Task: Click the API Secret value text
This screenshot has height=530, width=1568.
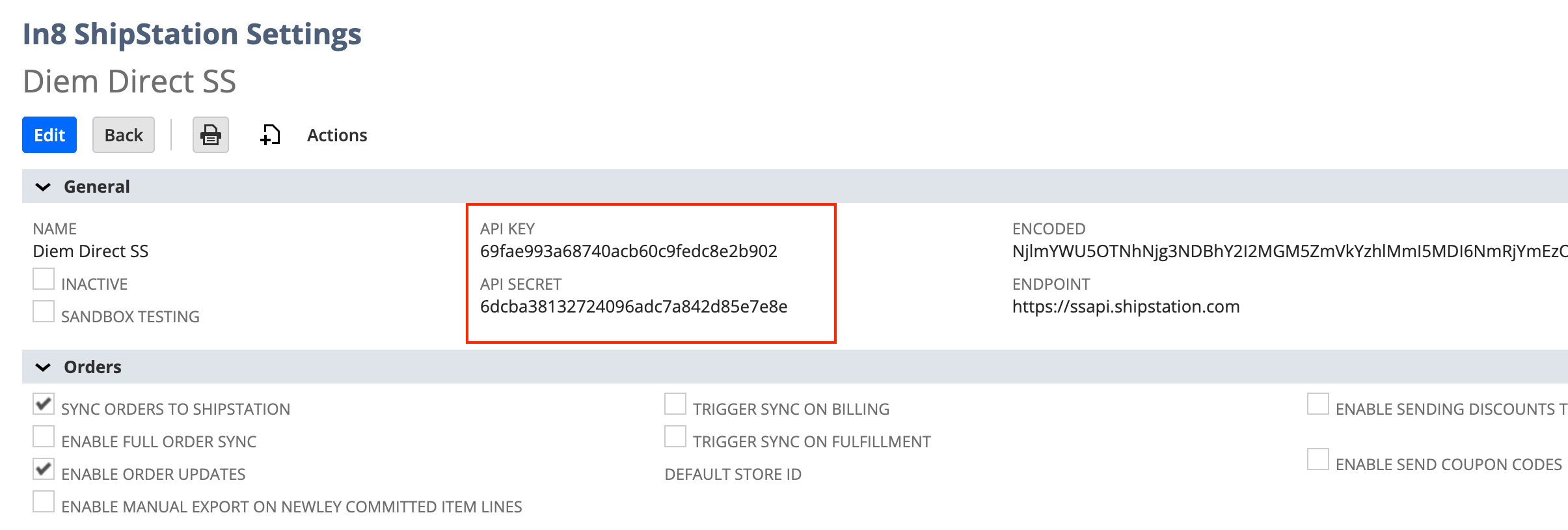Action: (634, 307)
